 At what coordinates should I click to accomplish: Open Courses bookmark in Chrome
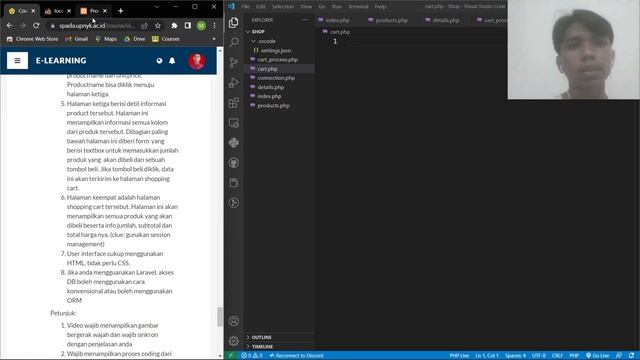pyautogui.click(x=166, y=39)
